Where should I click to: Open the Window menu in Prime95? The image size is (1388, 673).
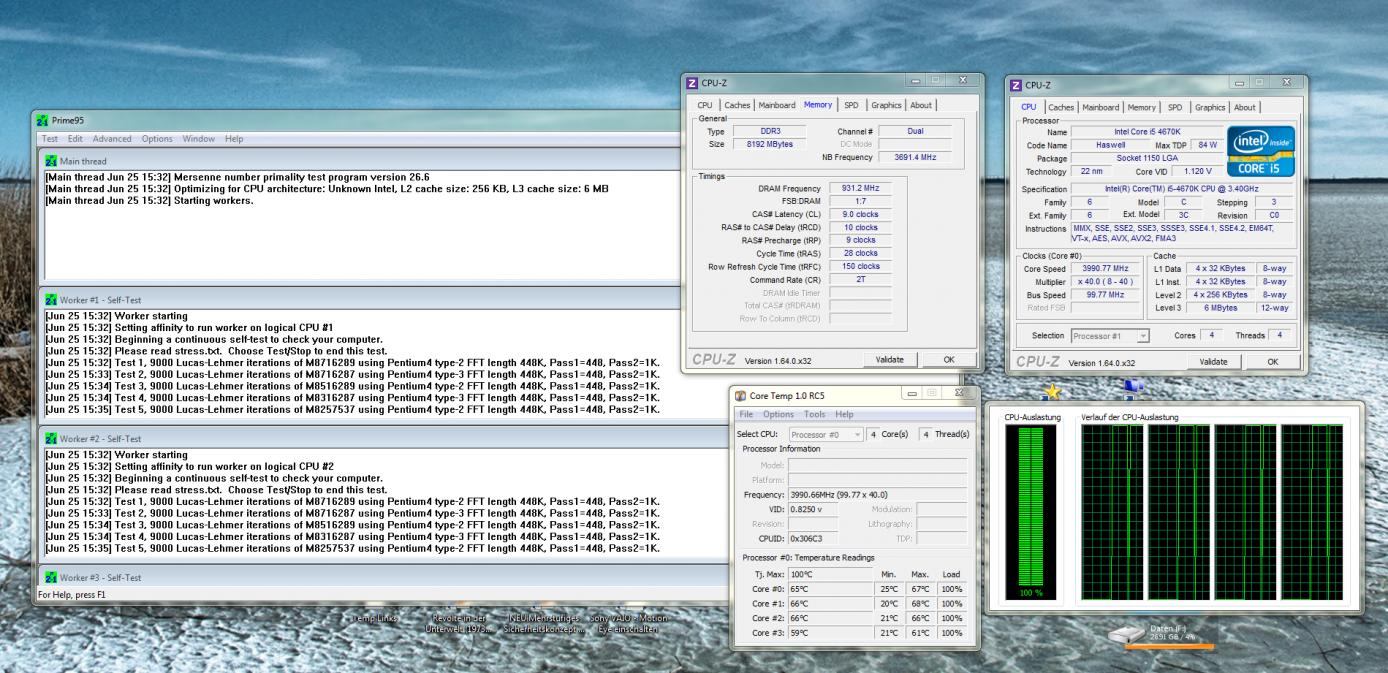[x=199, y=139]
